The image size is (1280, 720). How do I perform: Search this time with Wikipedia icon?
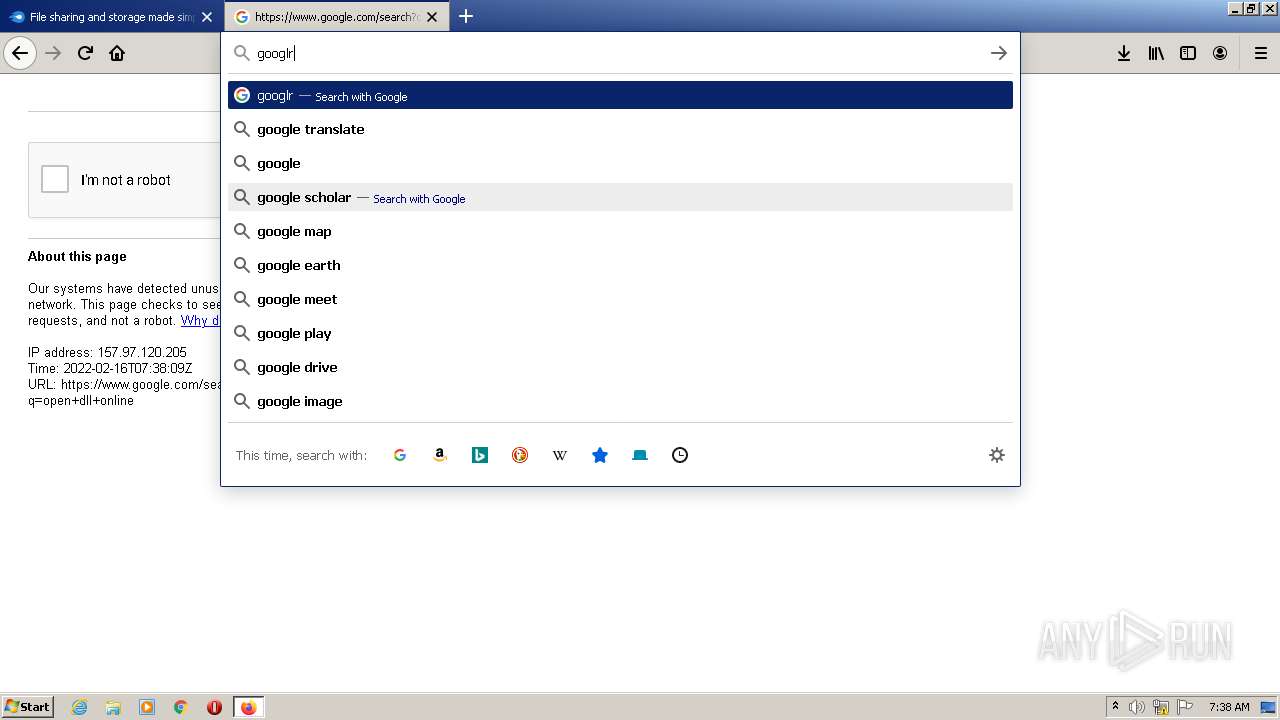(560, 455)
